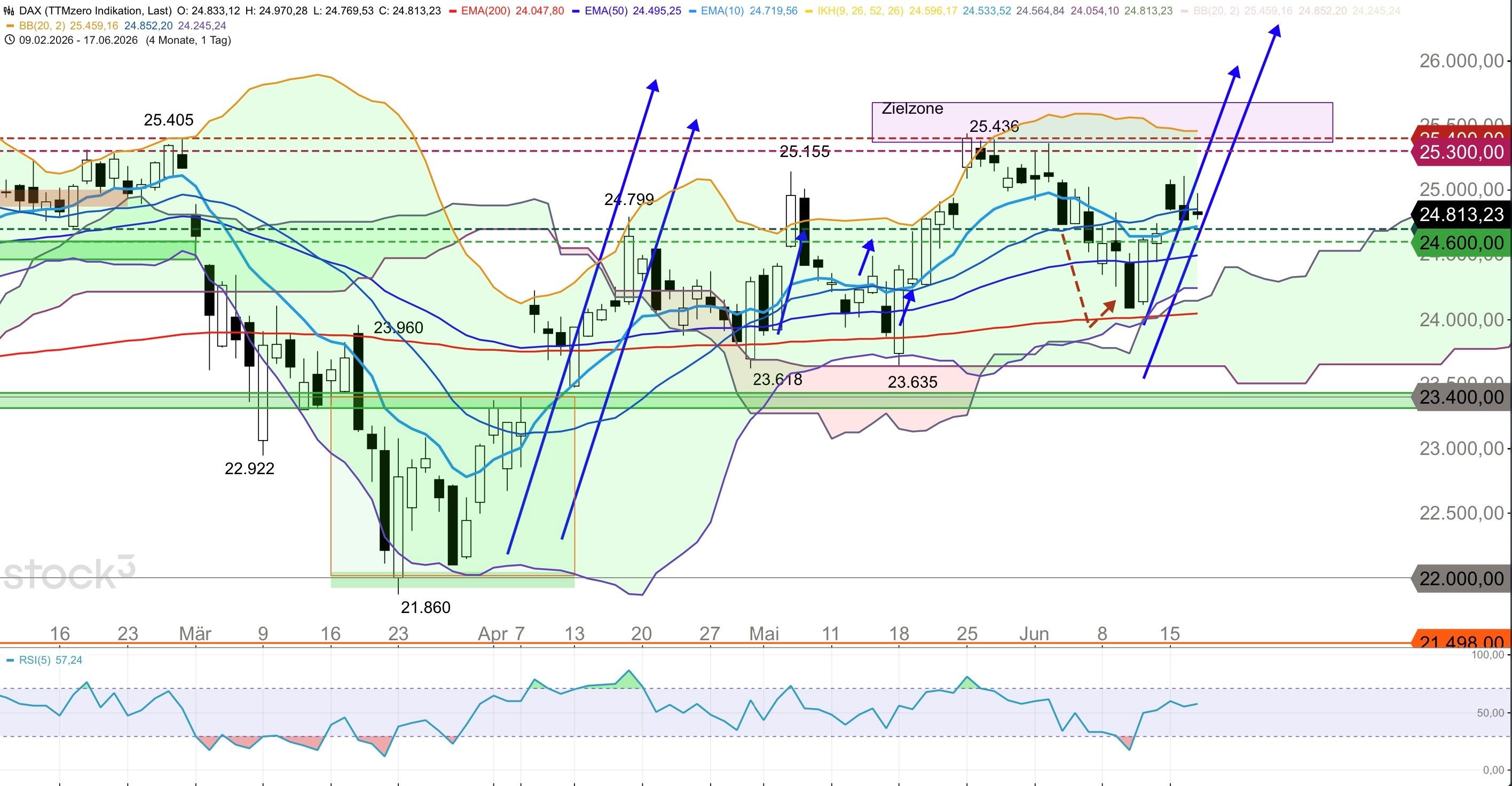Click the 11 date label on time axis
The height and width of the screenshot is (786, 1512).
pos(831,633)
